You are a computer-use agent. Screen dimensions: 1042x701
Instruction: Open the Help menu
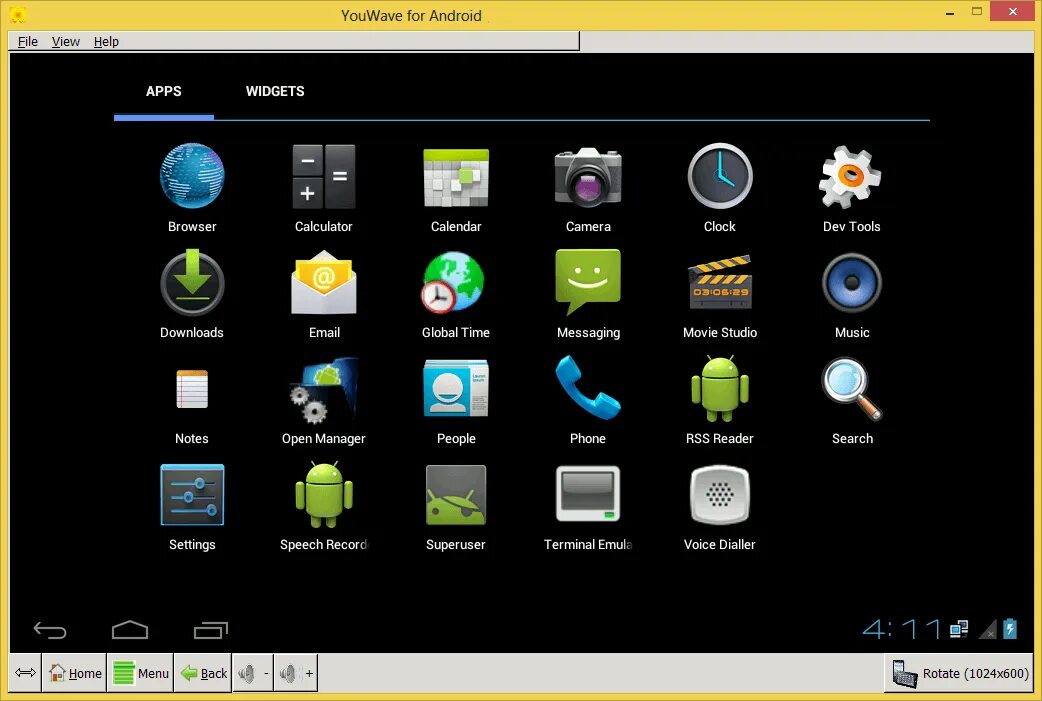click(x=106, y=41)
